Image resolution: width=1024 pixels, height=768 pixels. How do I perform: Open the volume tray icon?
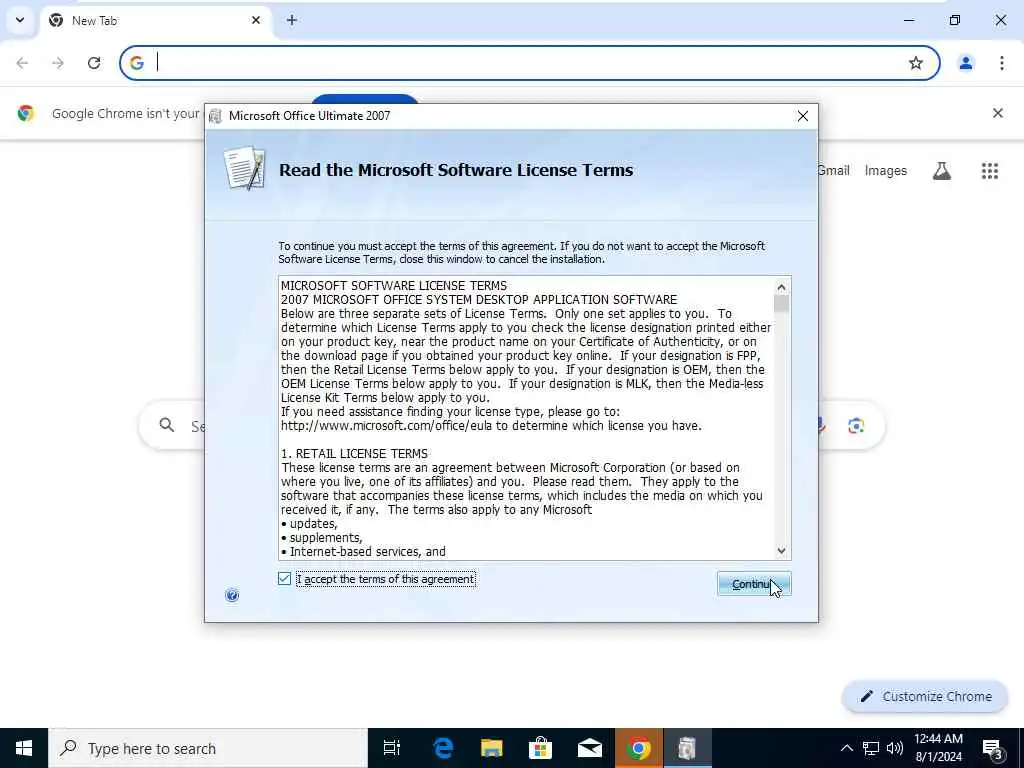(x=895, y=748)
